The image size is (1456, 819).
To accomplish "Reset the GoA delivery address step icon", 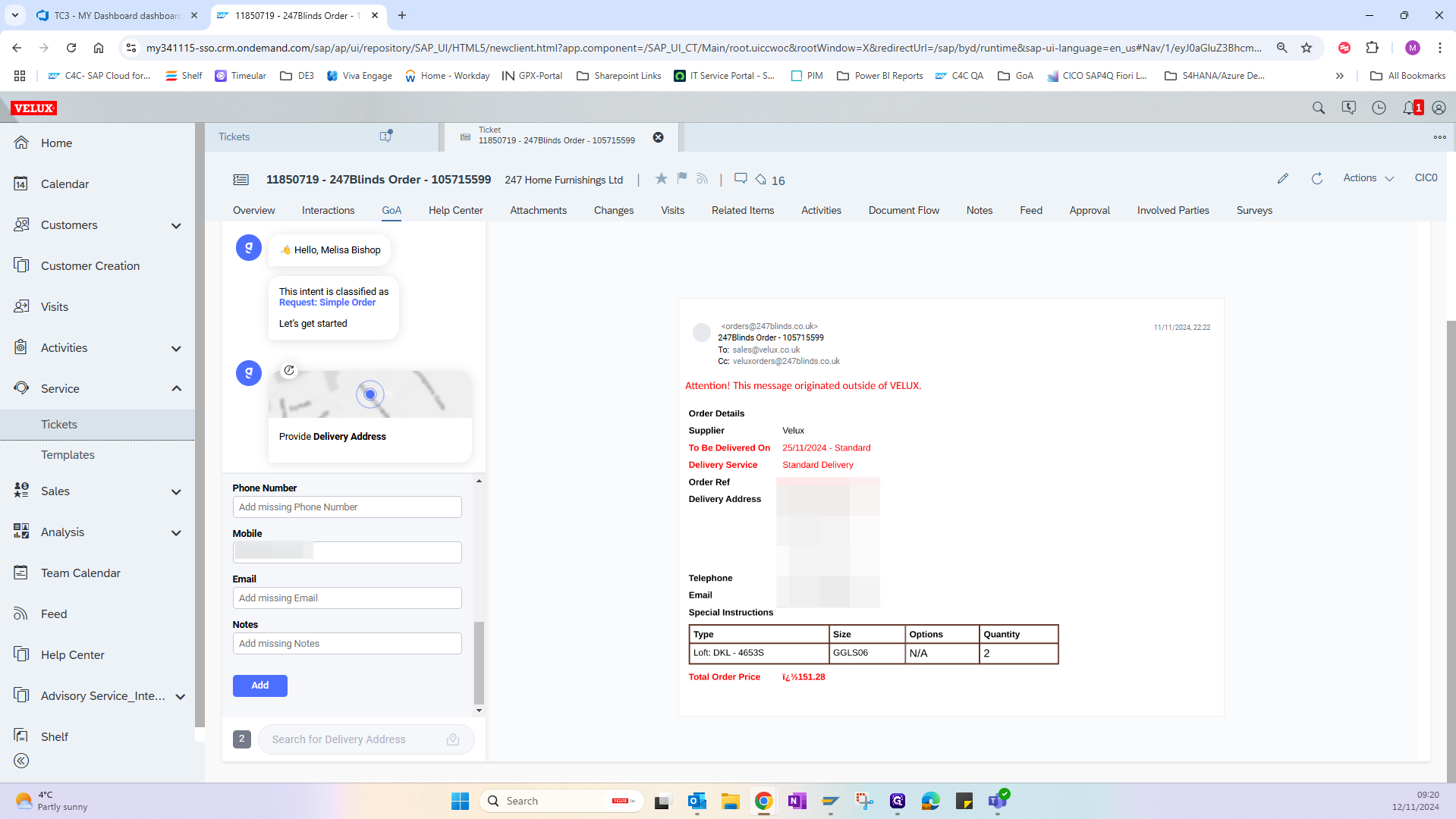I will (x=289, y=371).
